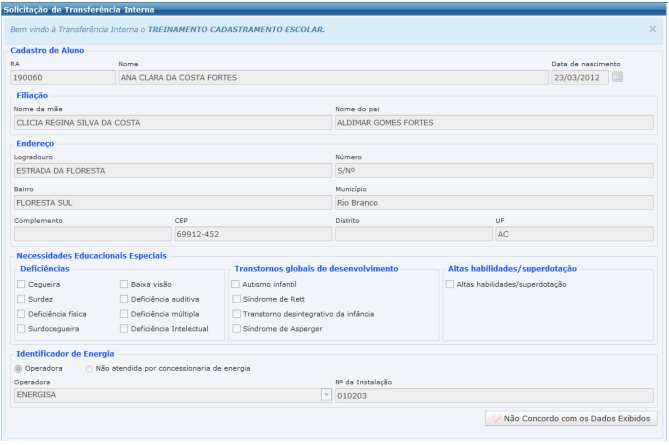The height and width of the screenshot is (445, 669).
Task: Check Síndrome de Asperger
Action: click(x=236, y=328)
